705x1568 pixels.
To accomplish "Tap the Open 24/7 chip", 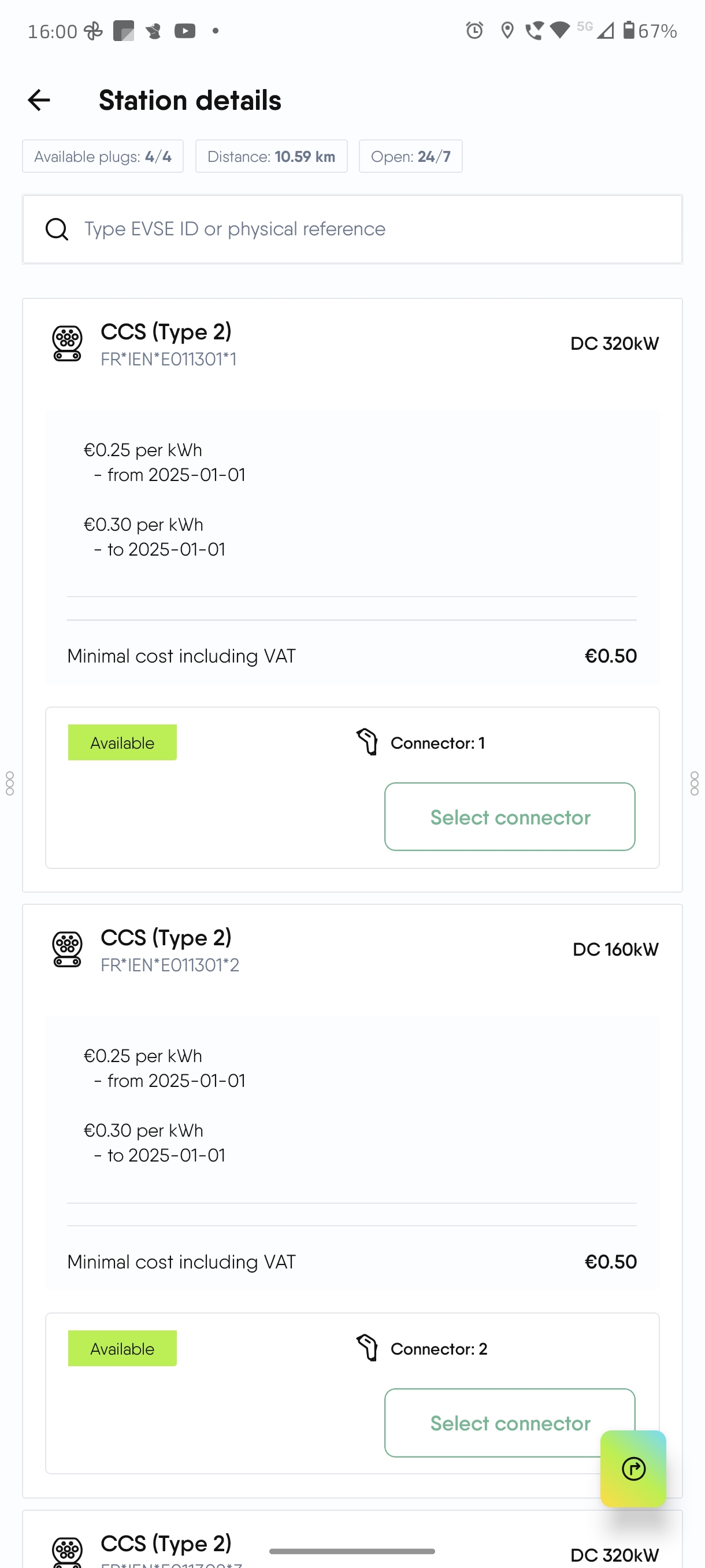I will [411, 157].
